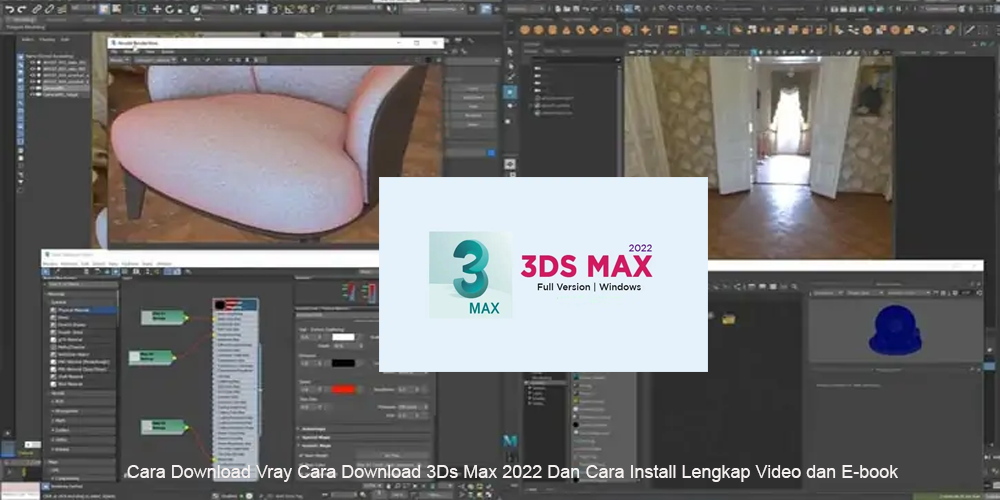Toggle the 3D Snaps icon

(x=275, y=10)
